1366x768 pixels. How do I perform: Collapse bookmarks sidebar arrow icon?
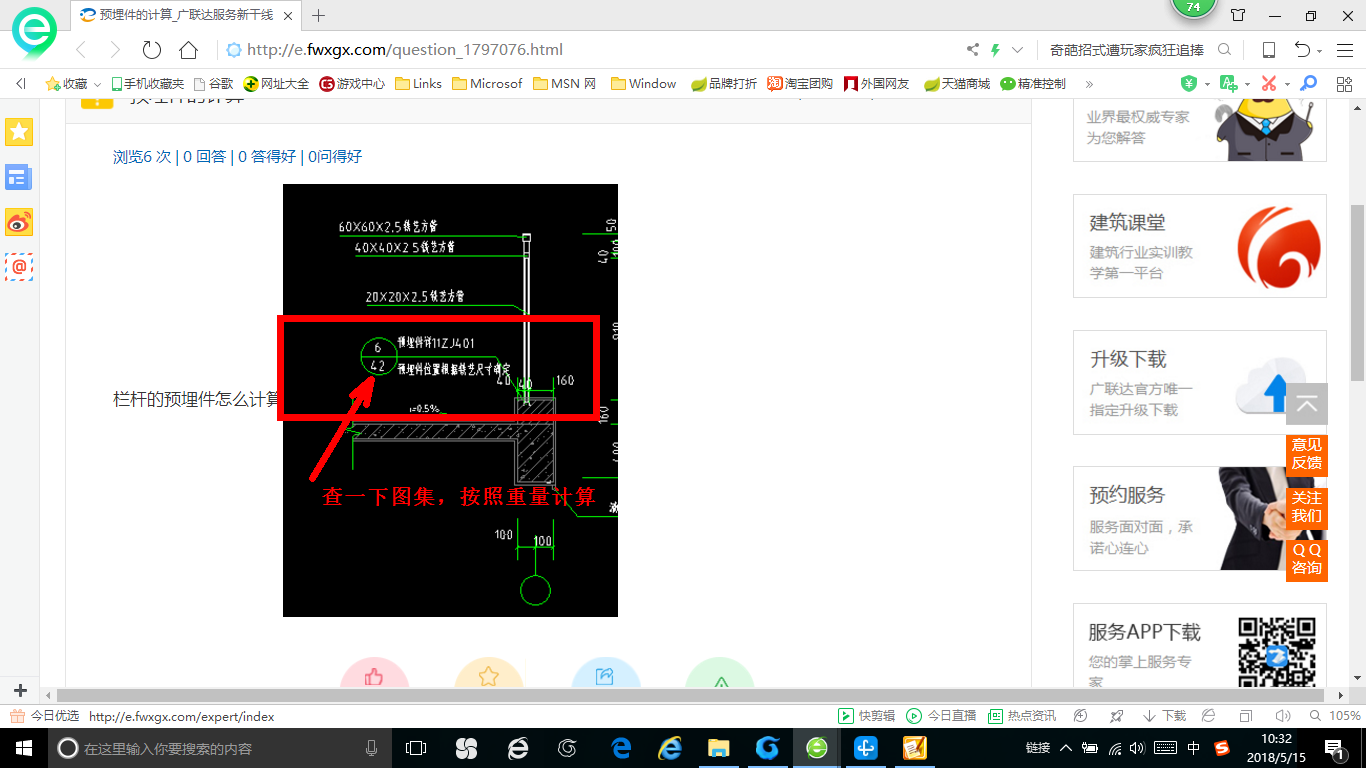click(21, 84)
